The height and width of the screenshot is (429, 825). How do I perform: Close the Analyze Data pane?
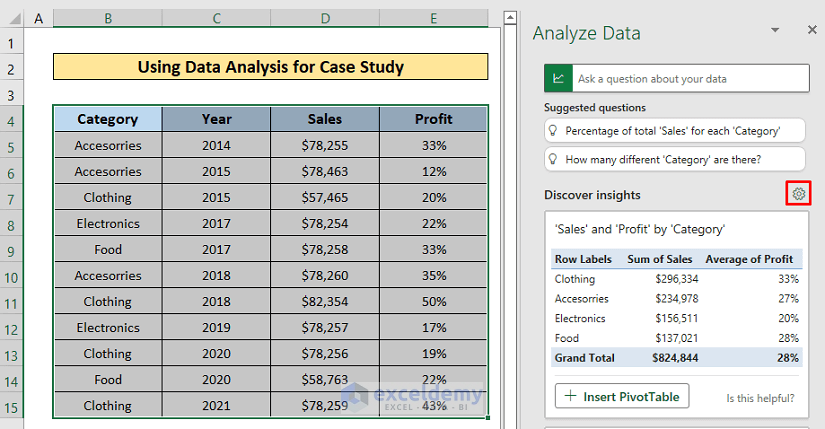tap(811, 31)
